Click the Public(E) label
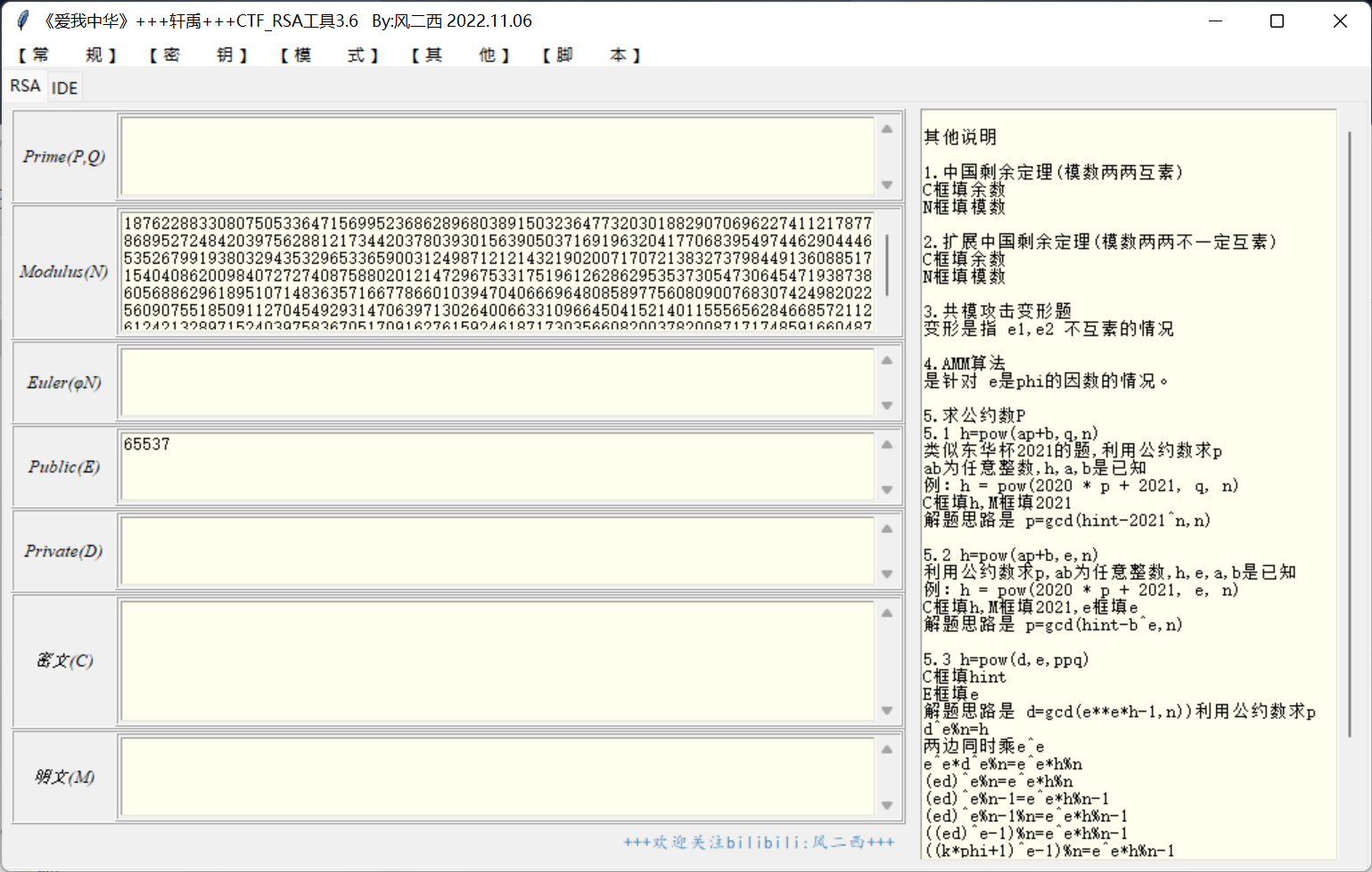 64,467
